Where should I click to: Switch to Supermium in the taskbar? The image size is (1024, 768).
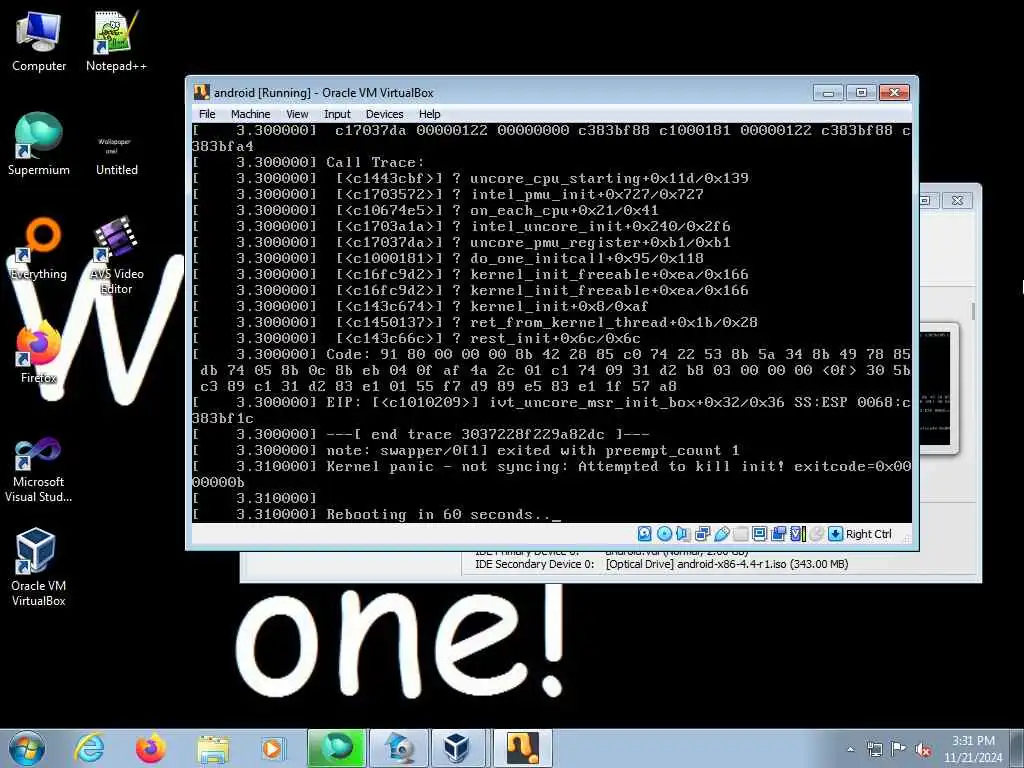pos(337,748)
